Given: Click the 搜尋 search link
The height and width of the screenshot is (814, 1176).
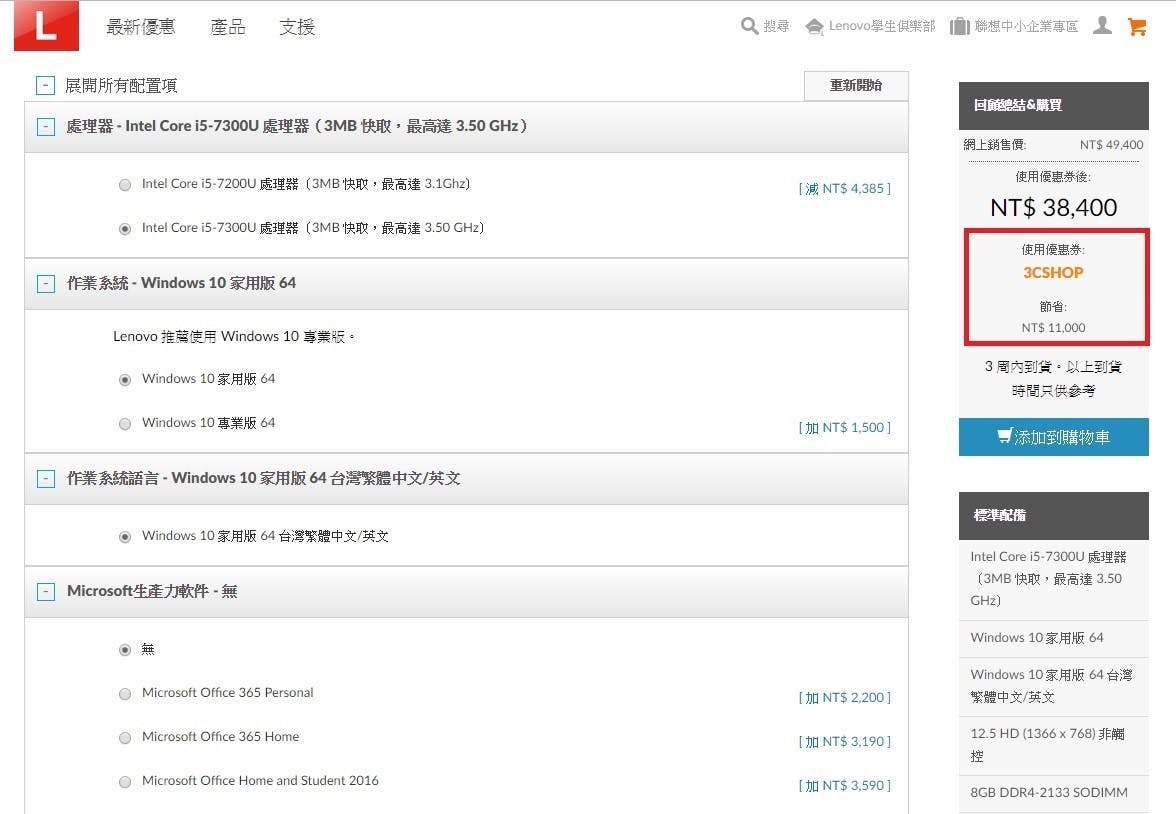Looking at the screenshot, I should (776, 26).
